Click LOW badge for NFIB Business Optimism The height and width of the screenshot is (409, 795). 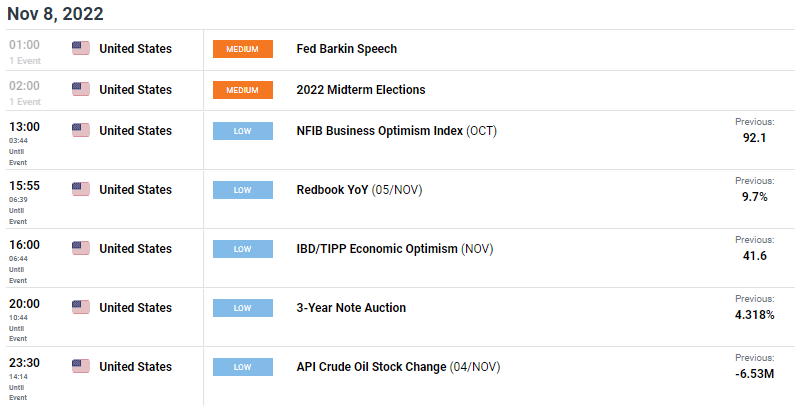click(243, 131)
